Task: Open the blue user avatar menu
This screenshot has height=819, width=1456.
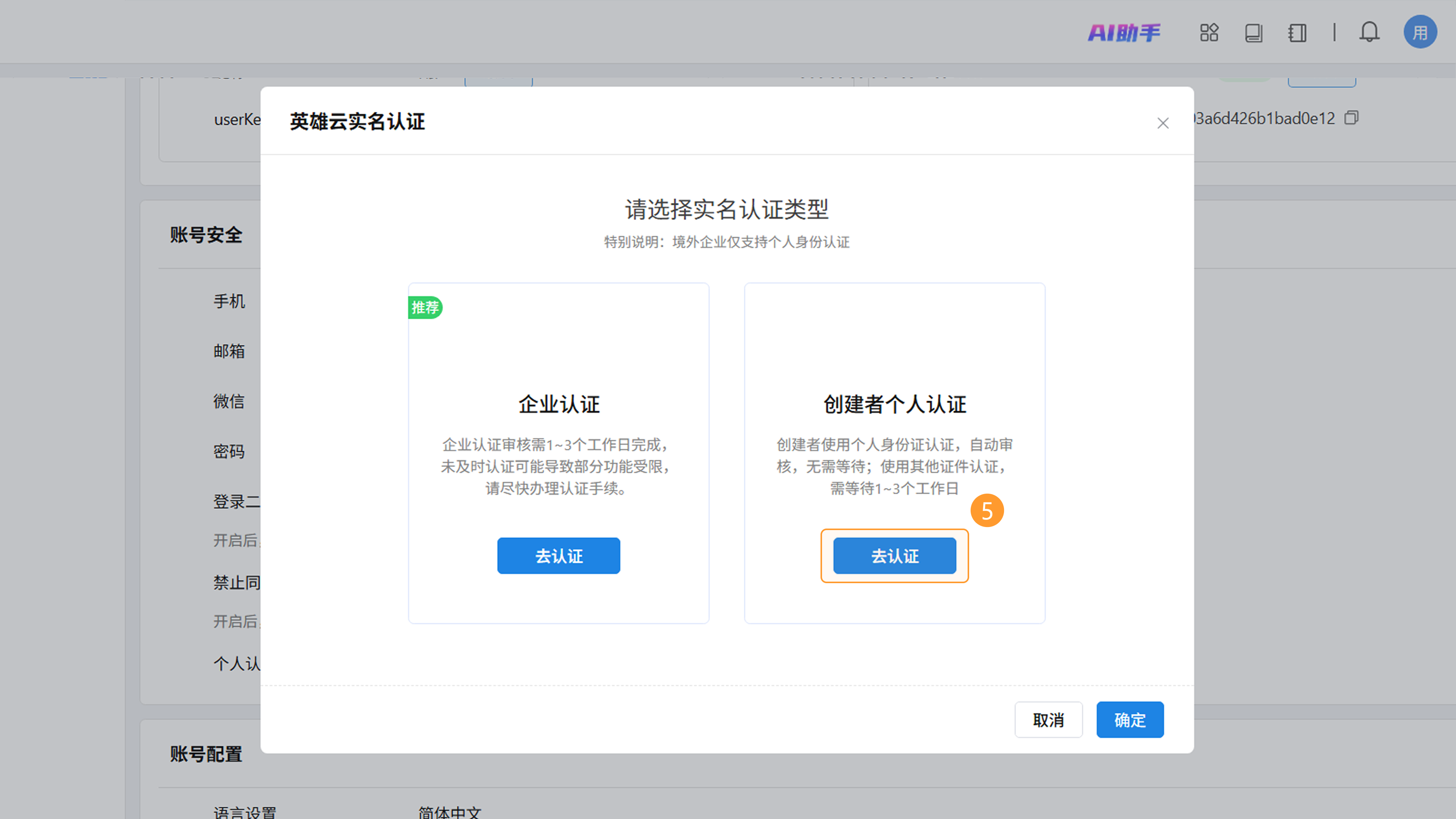Action: pos(1420,32)
